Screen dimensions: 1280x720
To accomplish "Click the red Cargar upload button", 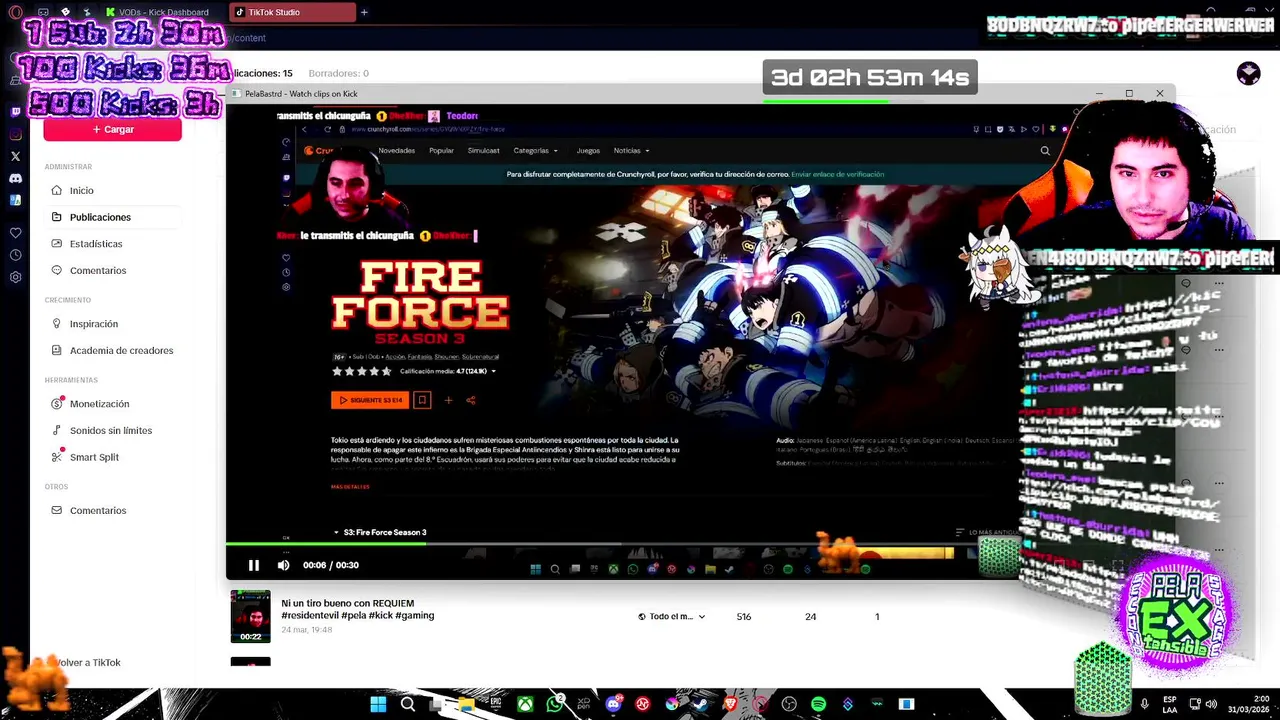I will tap(112, 129).
